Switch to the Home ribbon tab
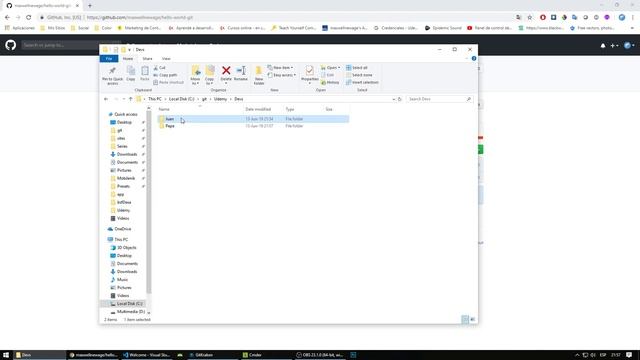This screenshot has height=360, width=640. (x=128, y=59)
